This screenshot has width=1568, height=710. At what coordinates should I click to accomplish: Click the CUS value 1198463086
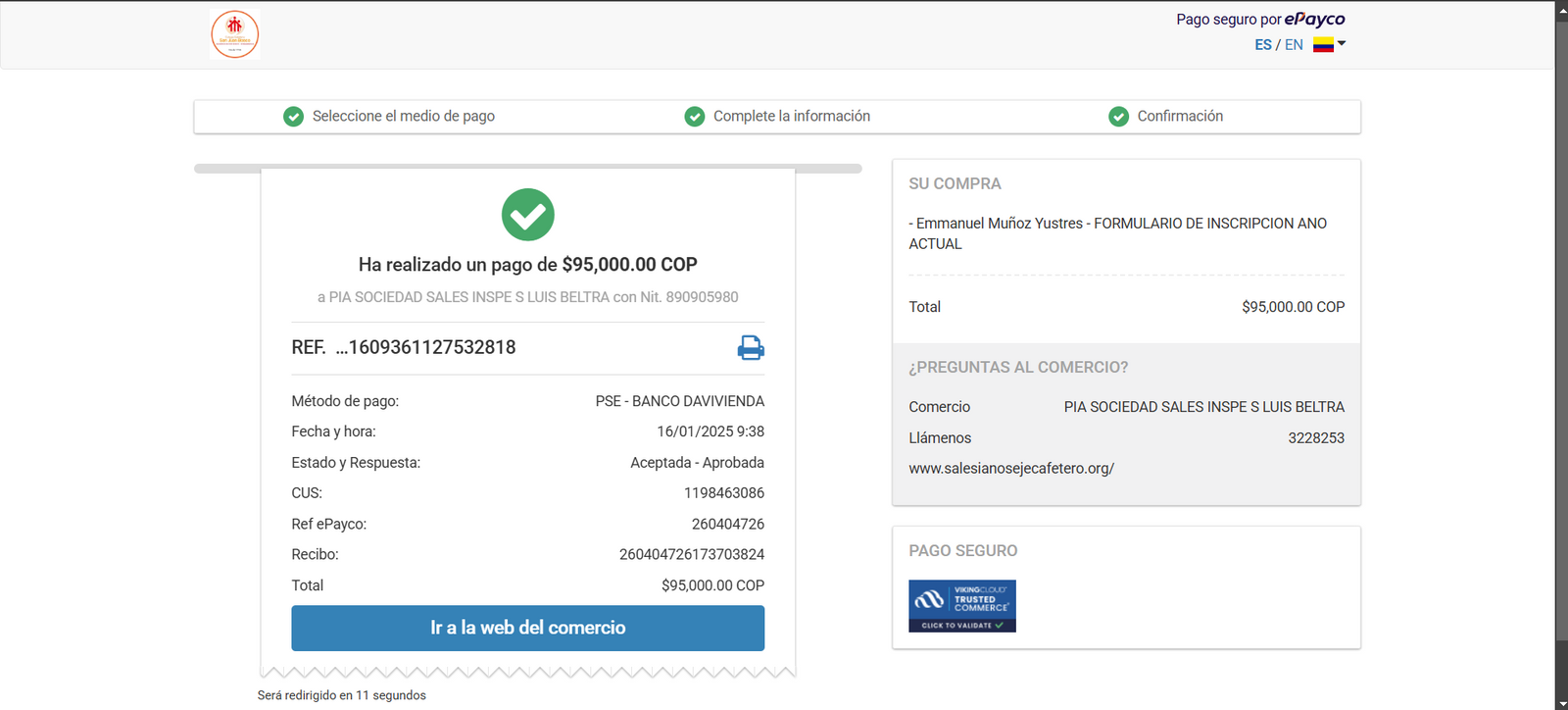click(x=724, y=493)
